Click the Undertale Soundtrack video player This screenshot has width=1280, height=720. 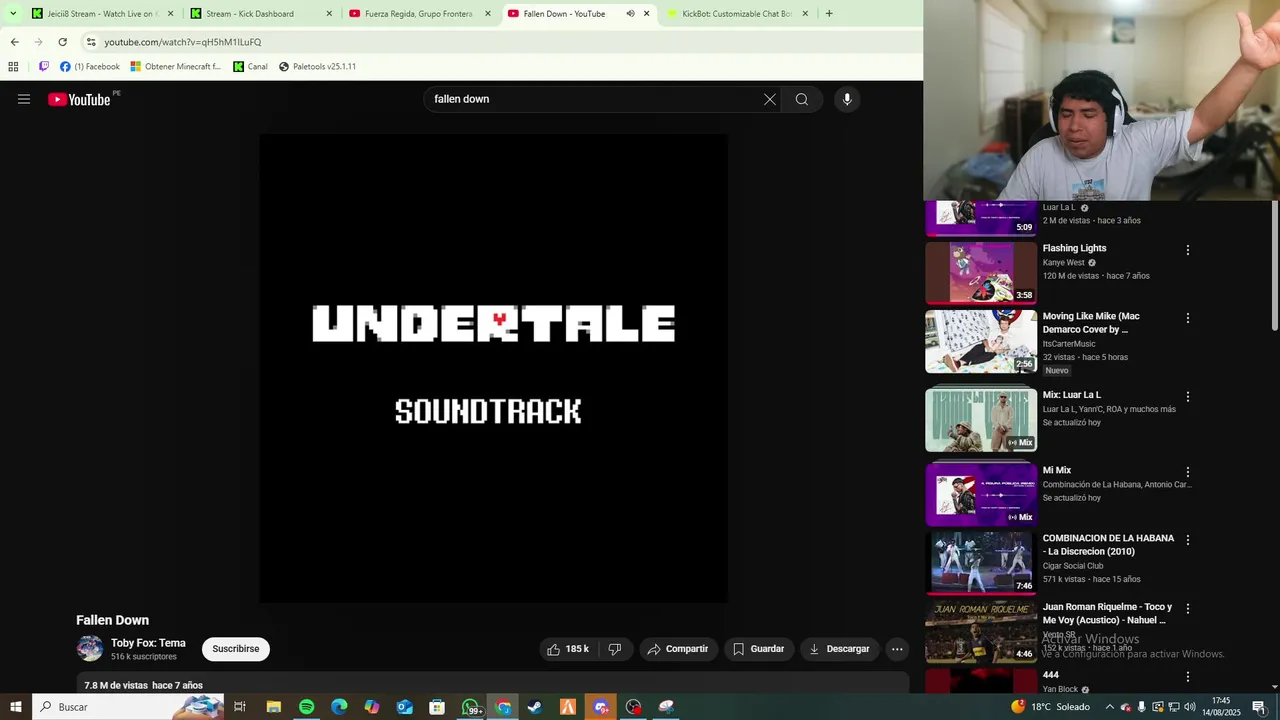tap(493, 368)
